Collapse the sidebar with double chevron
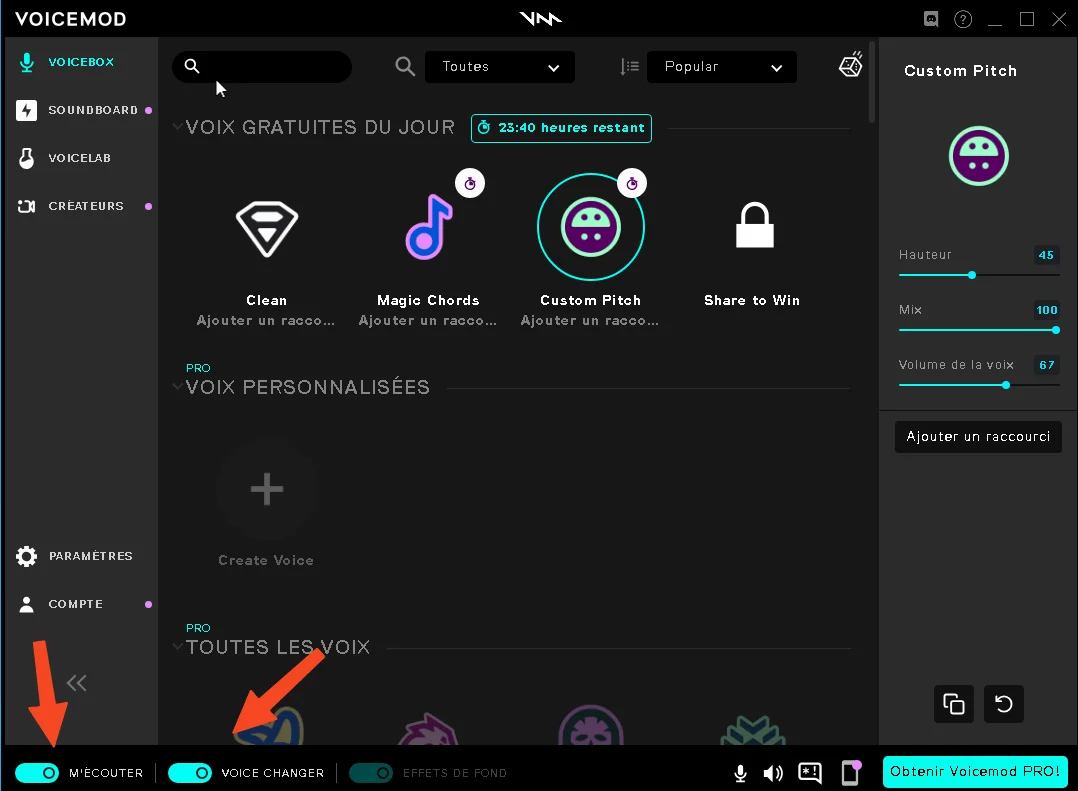Image resolution: width=1078 pixels, height=791 pixels. [x=76, y=683]
